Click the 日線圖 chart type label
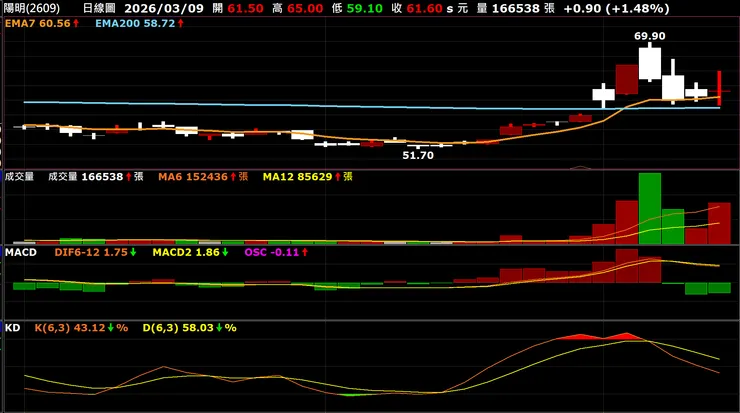The image size is (740, 413). (99, 8)
